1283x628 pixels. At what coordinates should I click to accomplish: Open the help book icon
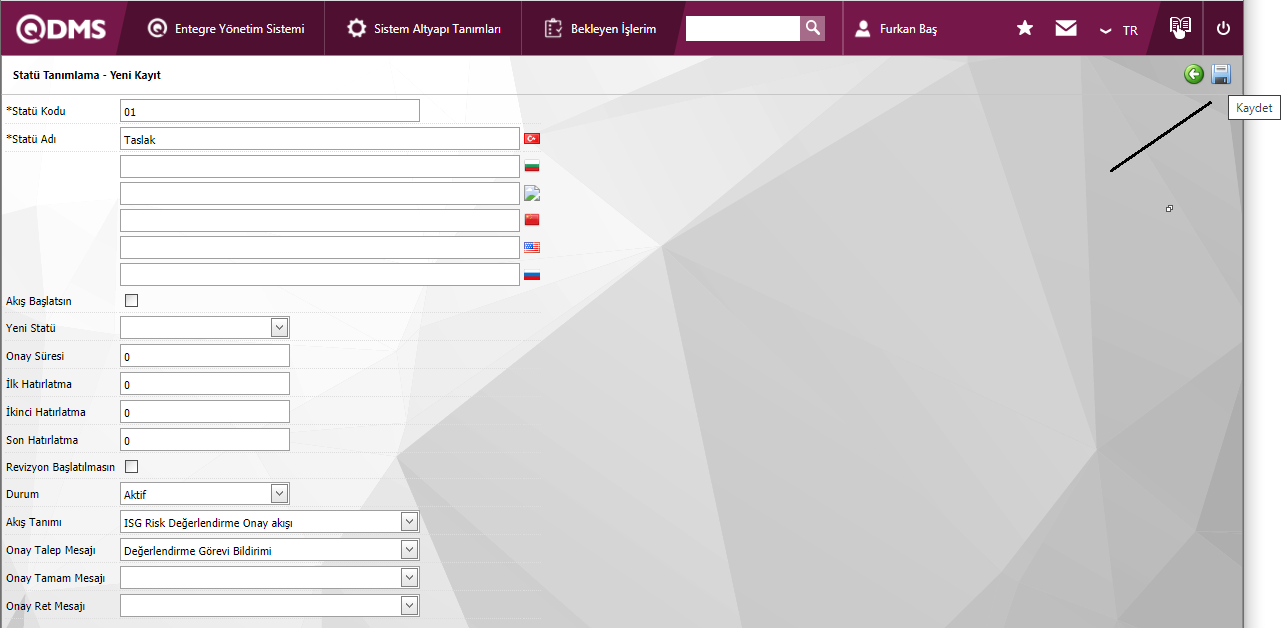(x=1181, y=27)
